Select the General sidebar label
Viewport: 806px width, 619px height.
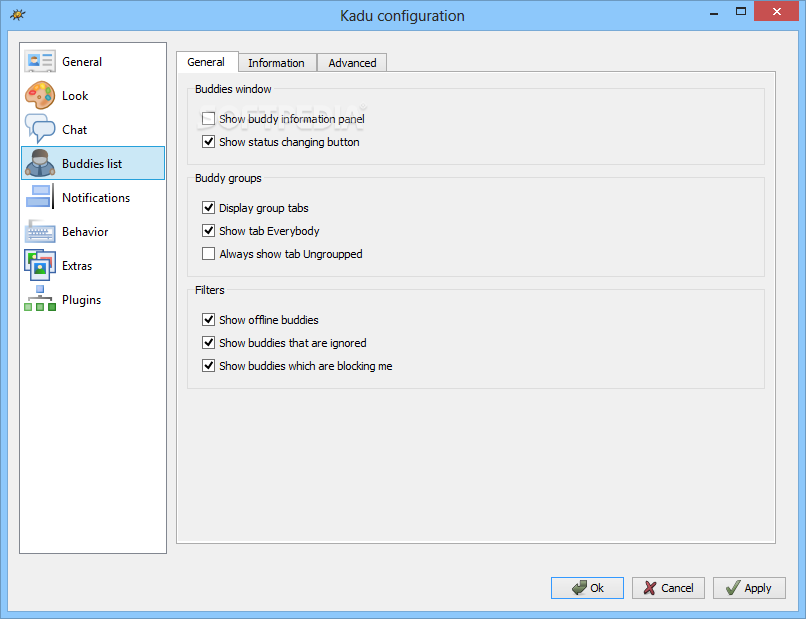click(82, 62)
